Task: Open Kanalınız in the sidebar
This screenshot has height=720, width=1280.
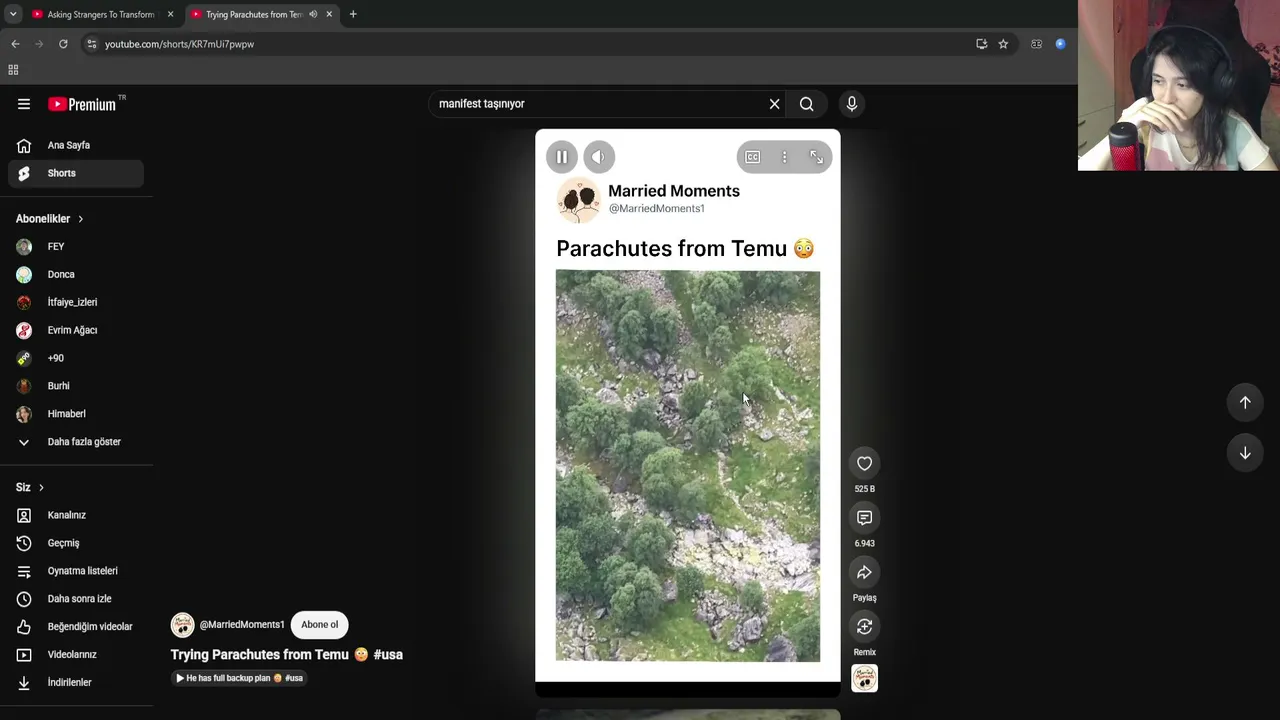Action: (x=76, y=515)
